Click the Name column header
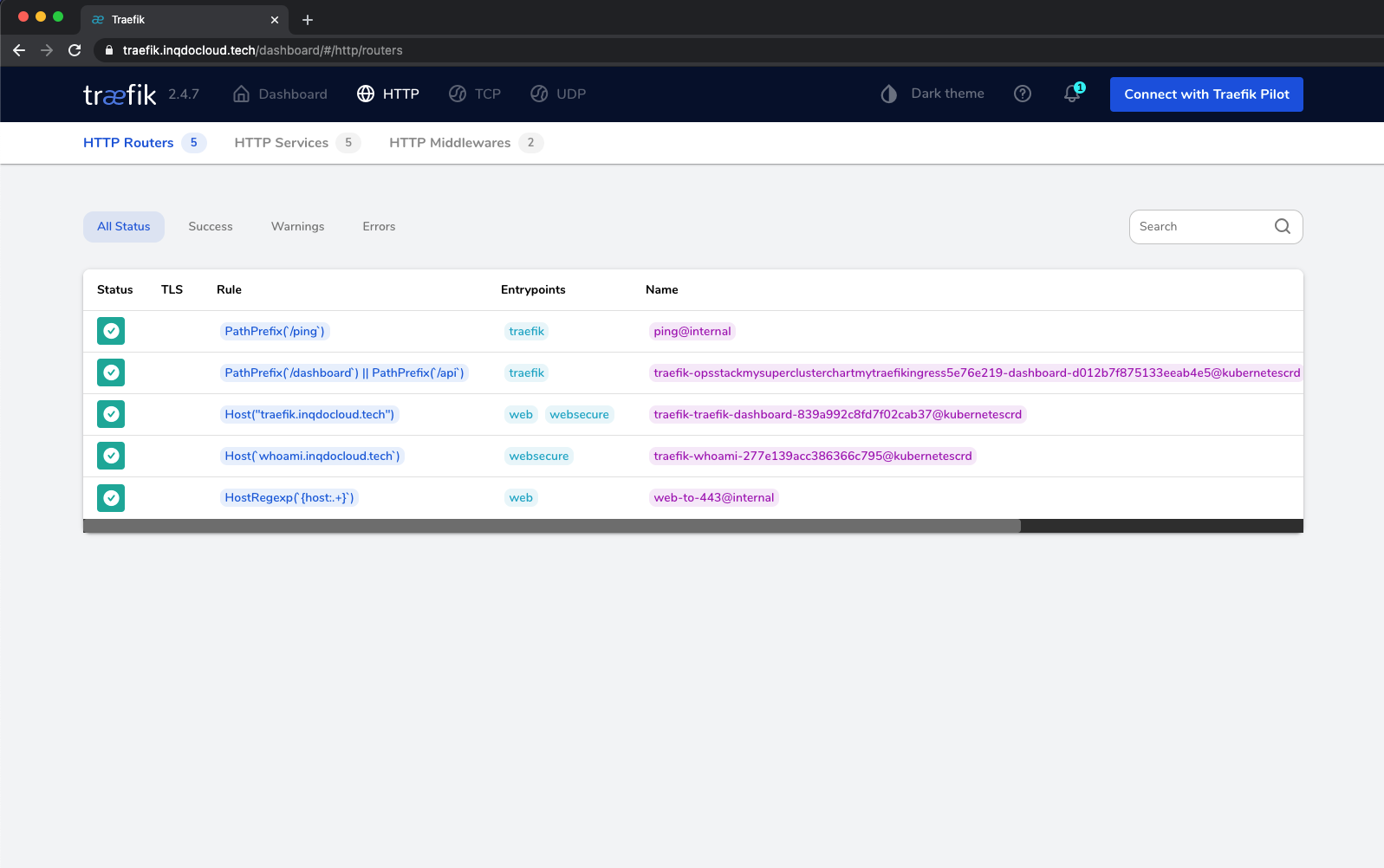Viewport: 1384px width, 868px height. pos(662,290)
